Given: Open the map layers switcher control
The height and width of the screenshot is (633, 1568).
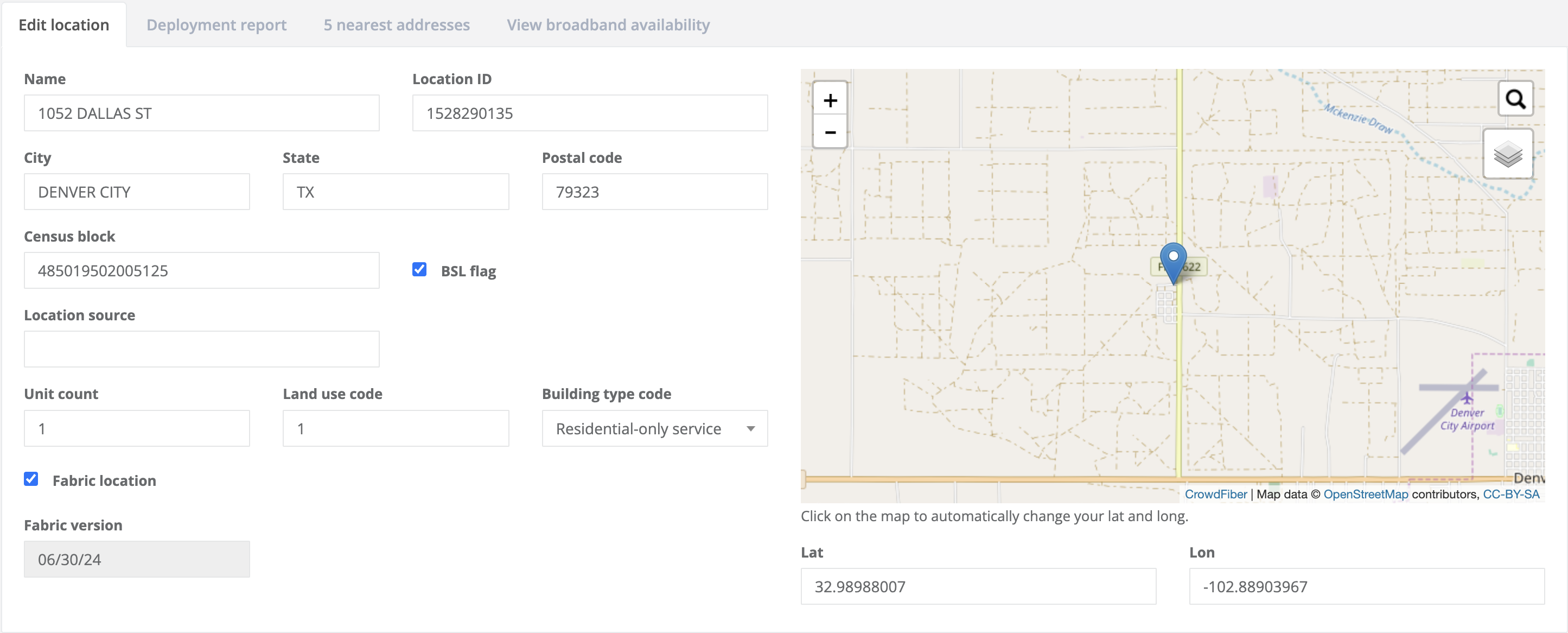Looking at the screenshot, I should [x=1508, y=154].
